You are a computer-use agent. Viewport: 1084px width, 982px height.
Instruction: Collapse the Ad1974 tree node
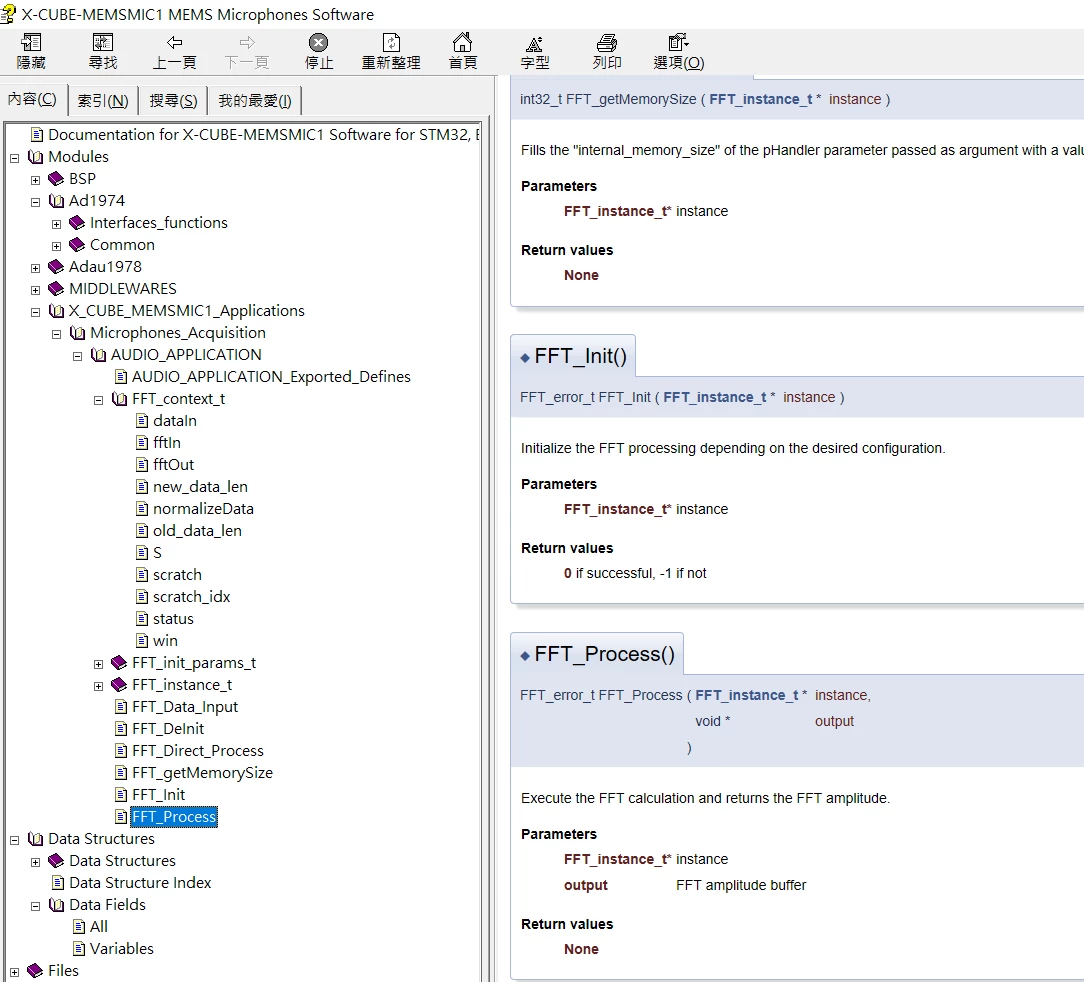coord(35,202)
